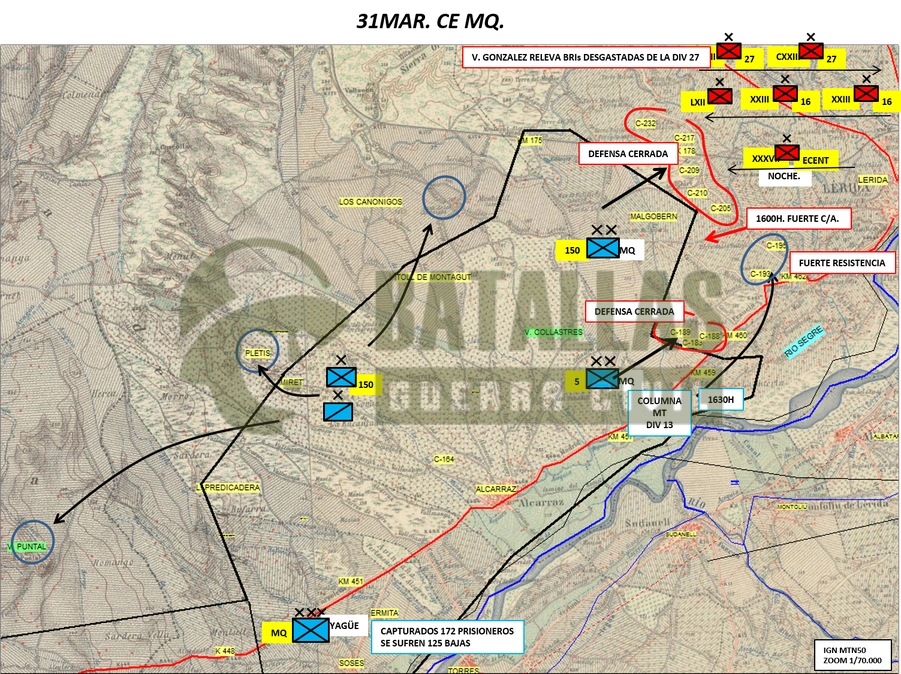Click the blue corps symbol labeled MQ YAGÜE
This screenshot has height=674, width=901.
point(310,630)
